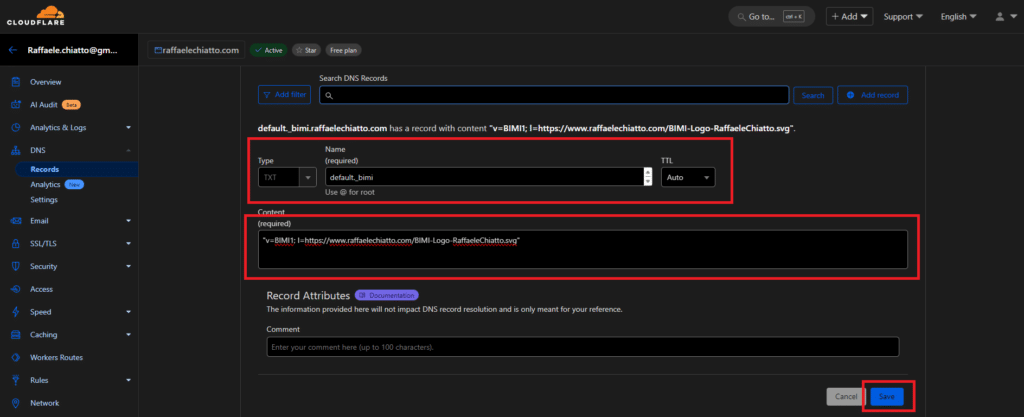Viewport: 1024px width, 417px height.
Task: Open the Go to quick search box
Action: click(x=772, y=16)
